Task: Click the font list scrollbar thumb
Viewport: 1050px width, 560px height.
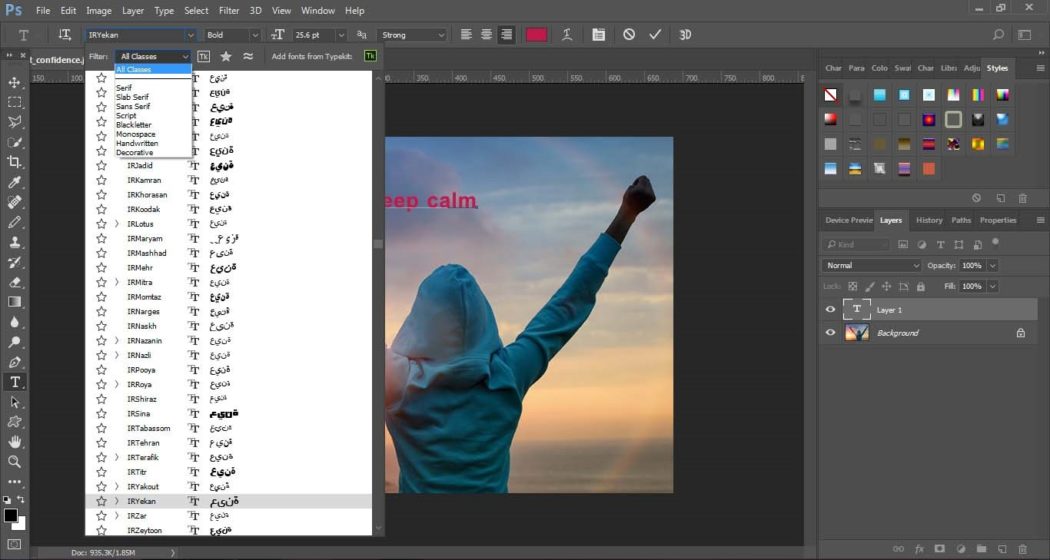Action: click(378, 244)
